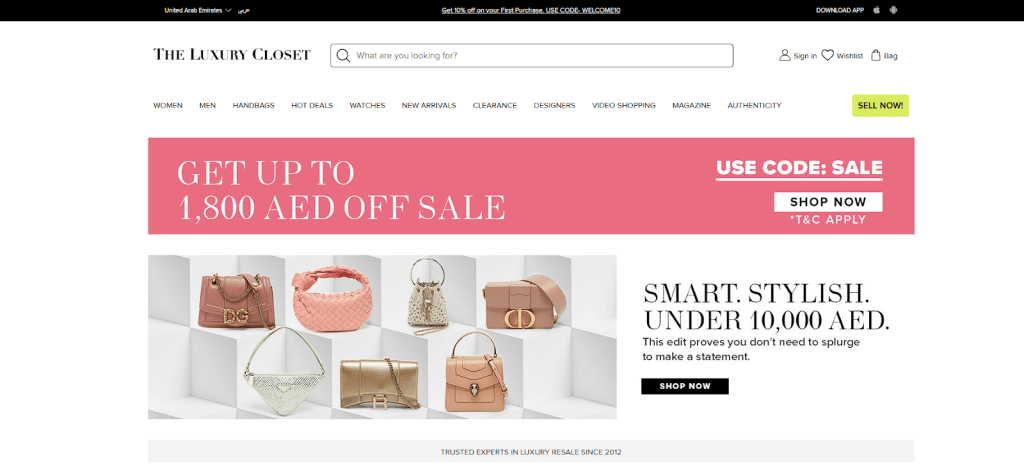
Task: Click Shop Now on the pink sale banner
Action: [x=828, y=202]
